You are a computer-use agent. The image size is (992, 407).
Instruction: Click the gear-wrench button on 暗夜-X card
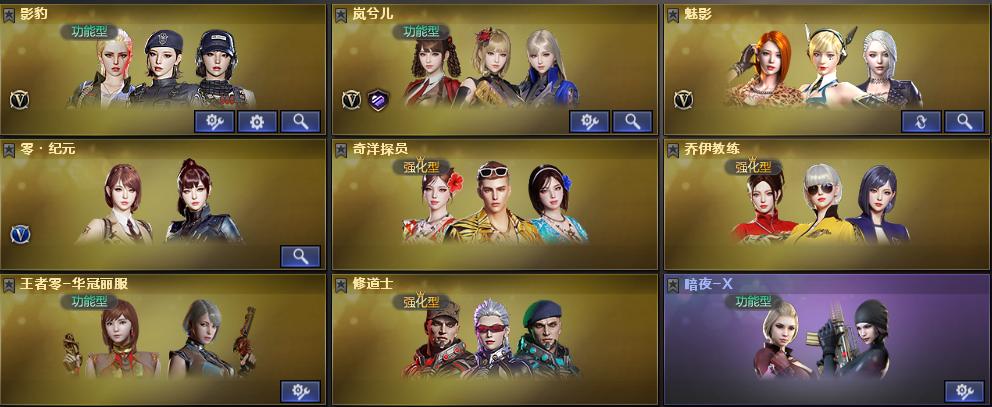[964, 391]
